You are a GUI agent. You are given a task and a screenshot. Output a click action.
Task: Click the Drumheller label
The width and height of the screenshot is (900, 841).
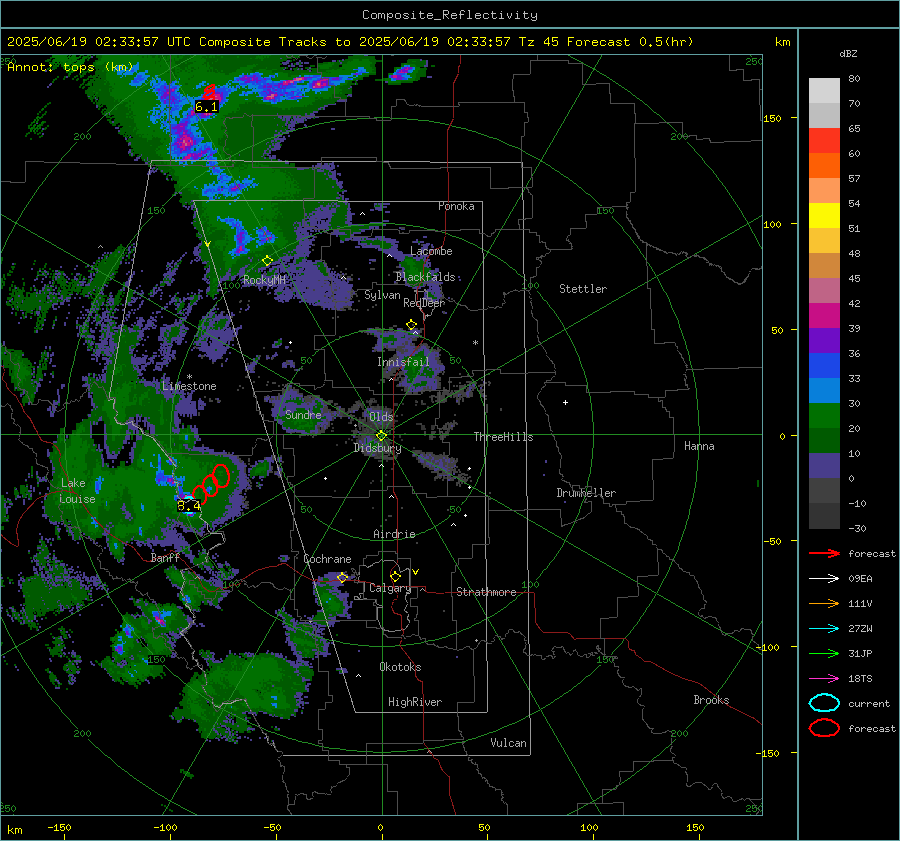(x=586, y=493)
